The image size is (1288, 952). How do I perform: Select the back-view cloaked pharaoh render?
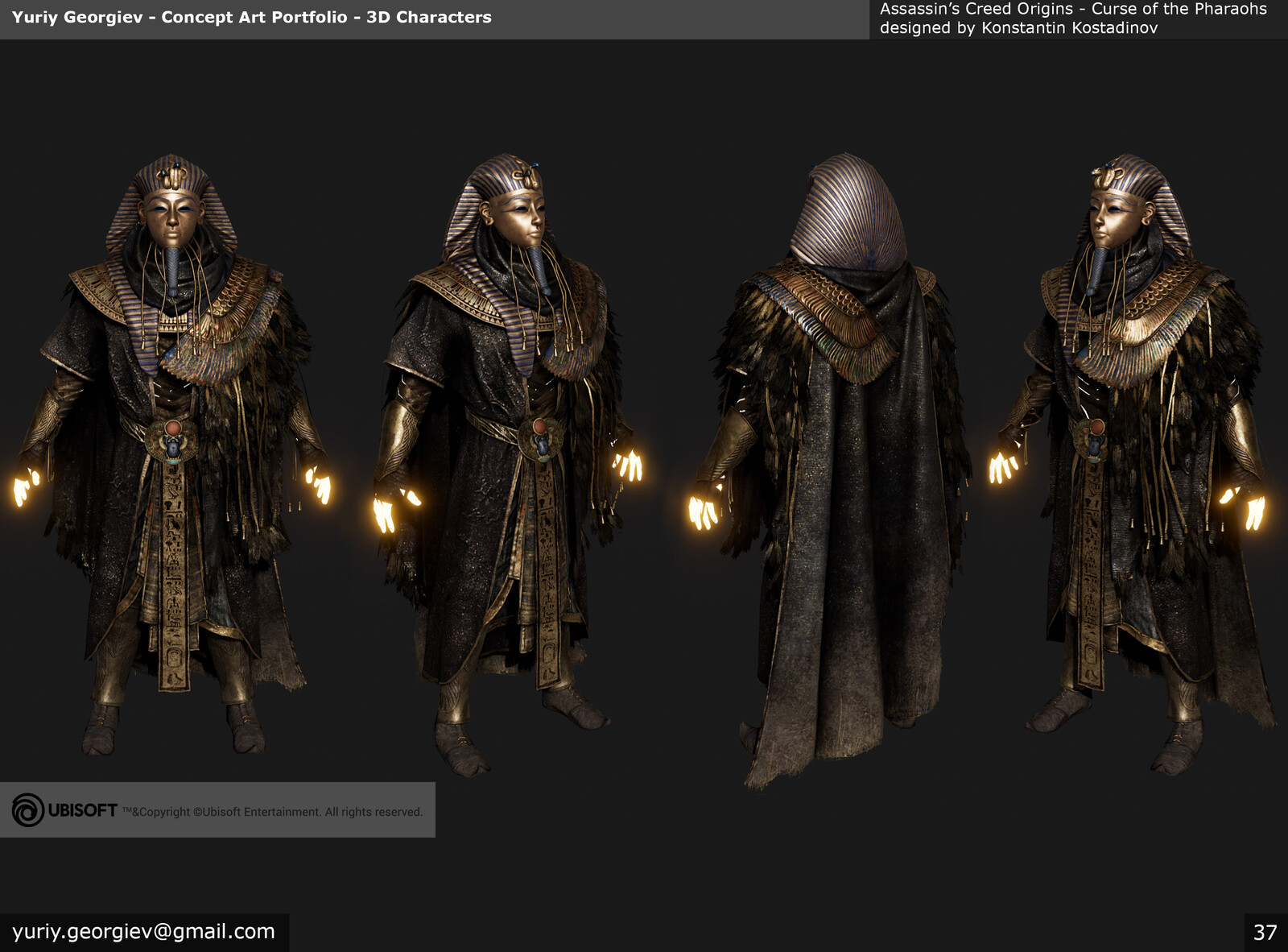pyautogui.click(x=829, y=471)
